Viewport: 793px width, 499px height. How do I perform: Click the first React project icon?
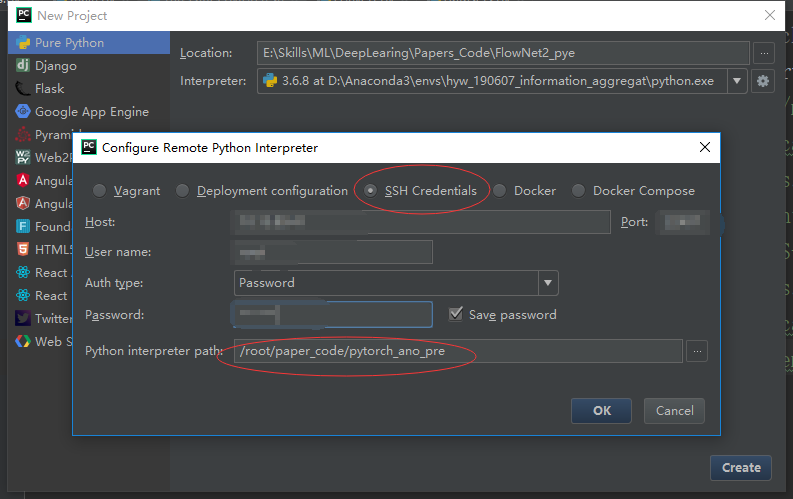pyautogui.click(x=23, y=273)
